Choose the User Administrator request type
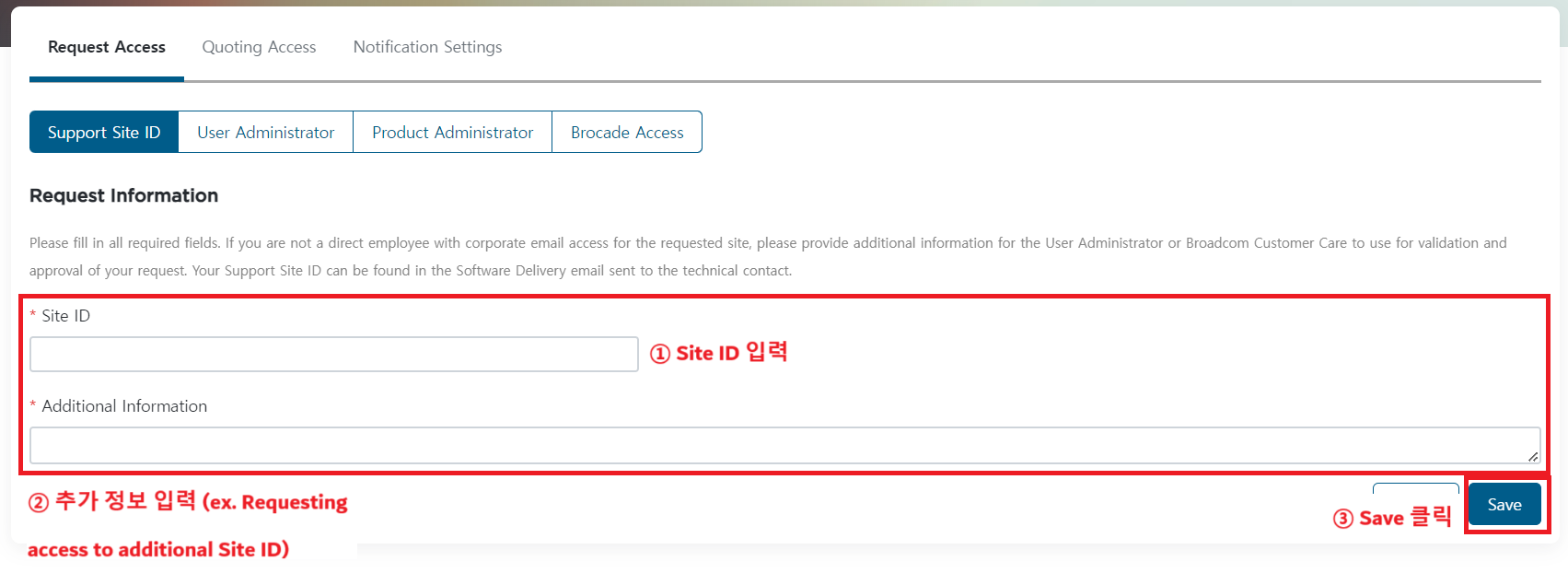This screenshot has width=1568, height=573. pos(265,133)
